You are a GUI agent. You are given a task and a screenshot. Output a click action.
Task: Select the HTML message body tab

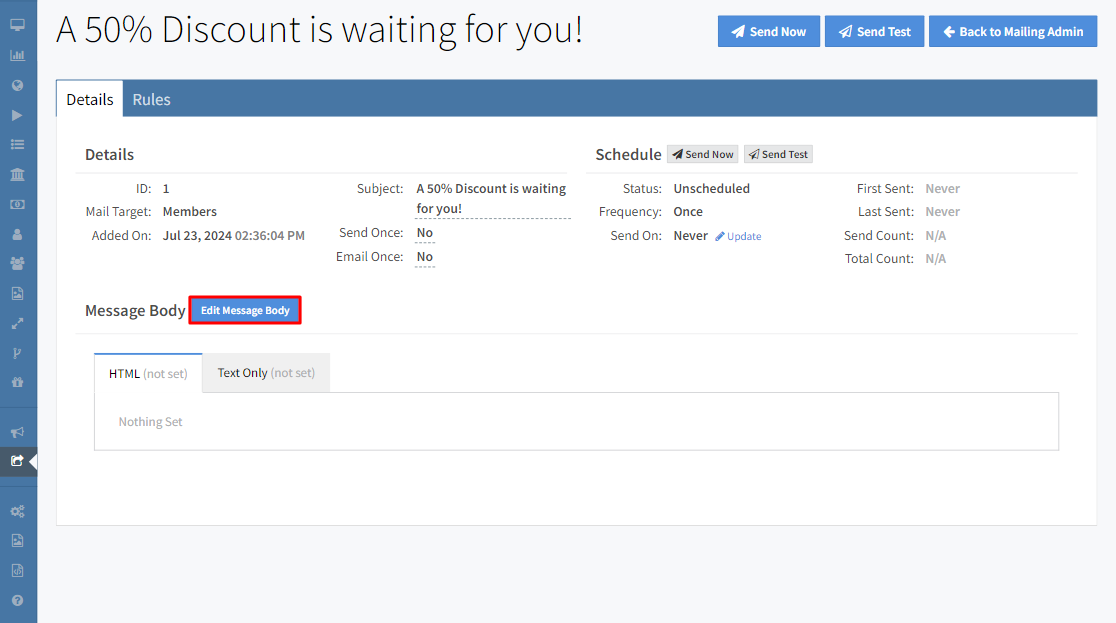click(x=148, y=373)
